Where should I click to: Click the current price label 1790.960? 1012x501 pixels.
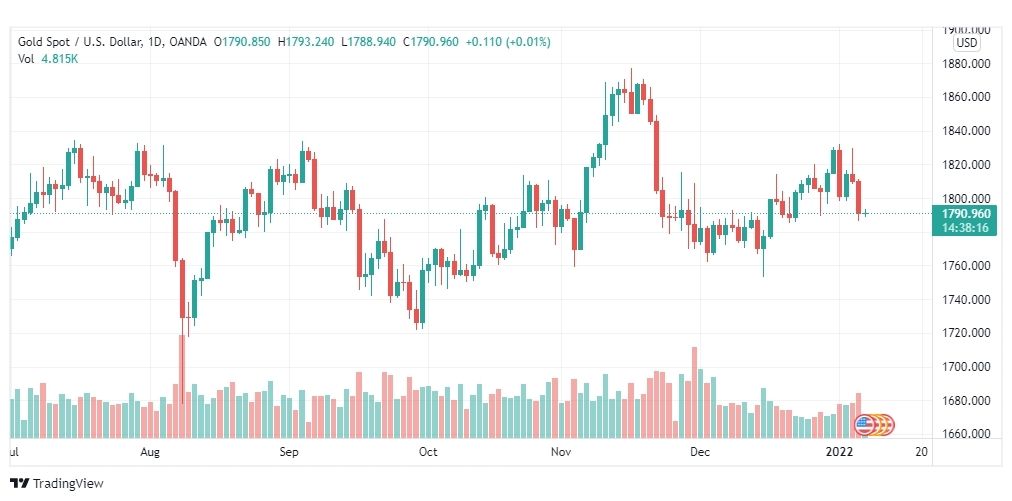966,214
